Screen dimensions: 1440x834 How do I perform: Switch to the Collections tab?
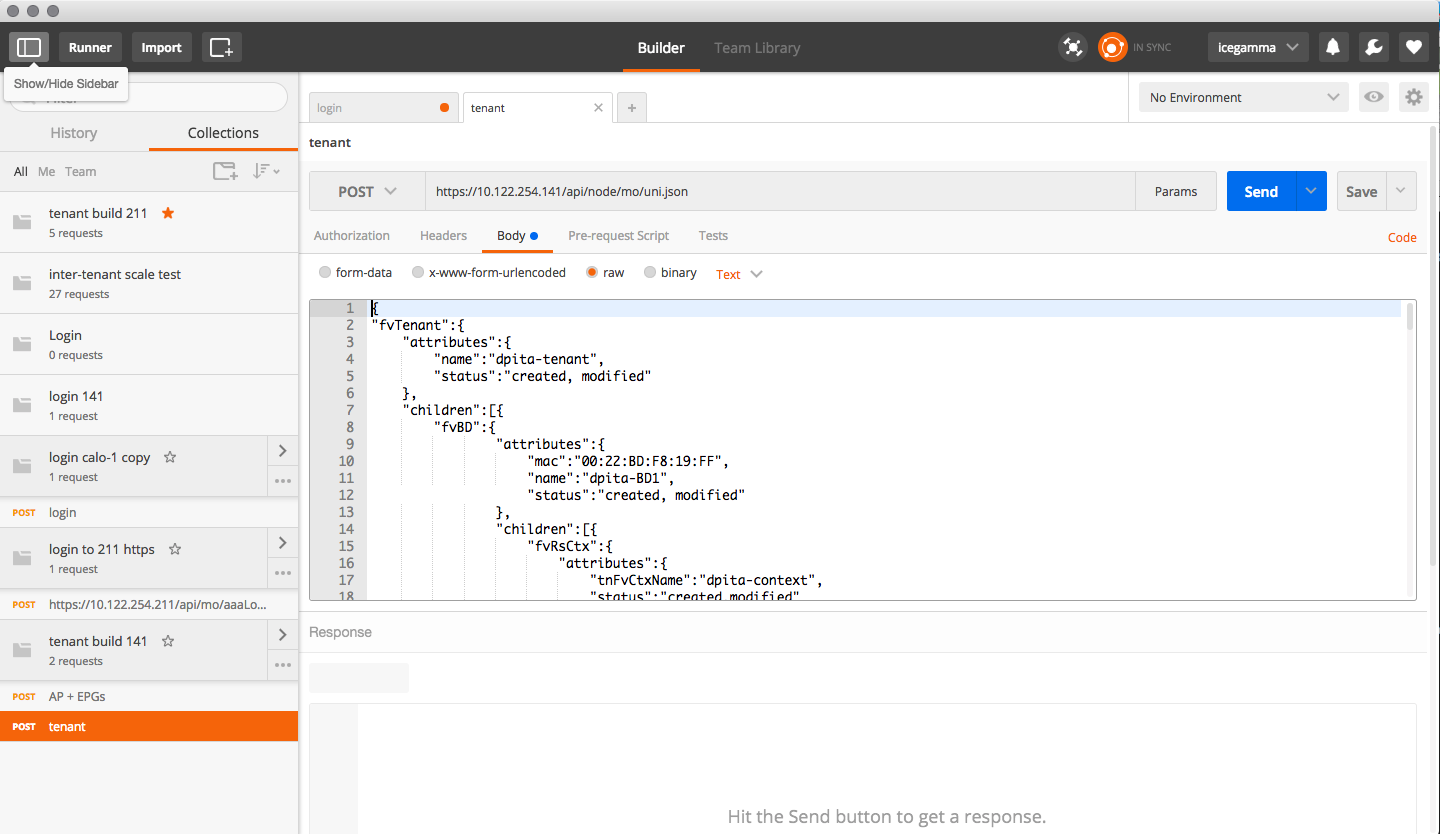pyautogui.click(x=223, y=132)
